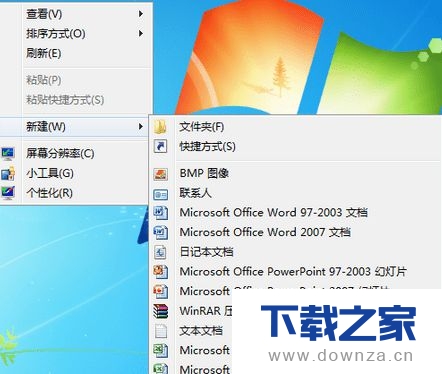The width and height of the screenshot is (442, 374).
Task: Click the 屏幕分辨率 monitor icon
Action: coord(8,154)
